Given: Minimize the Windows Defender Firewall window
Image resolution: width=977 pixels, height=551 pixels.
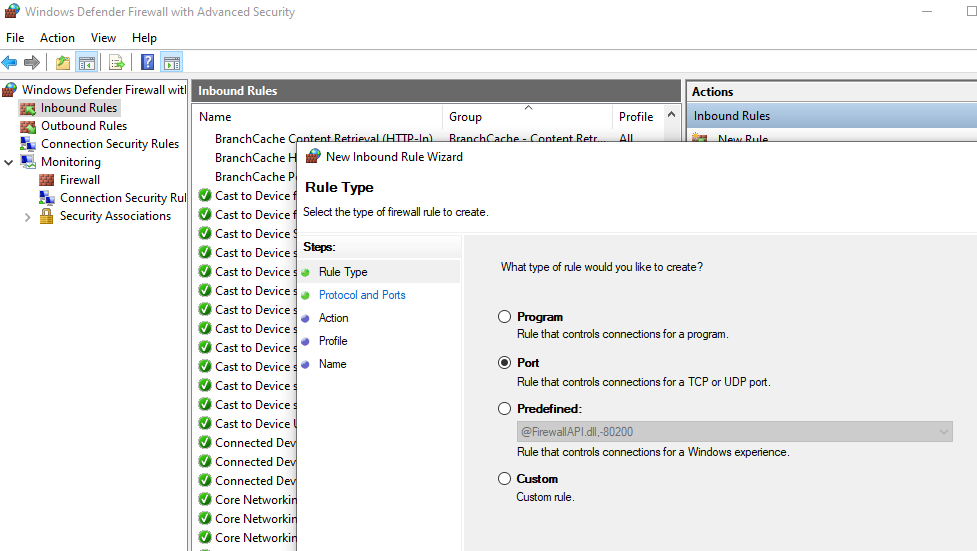Looking at the screenshot, I should coord(927,11).
